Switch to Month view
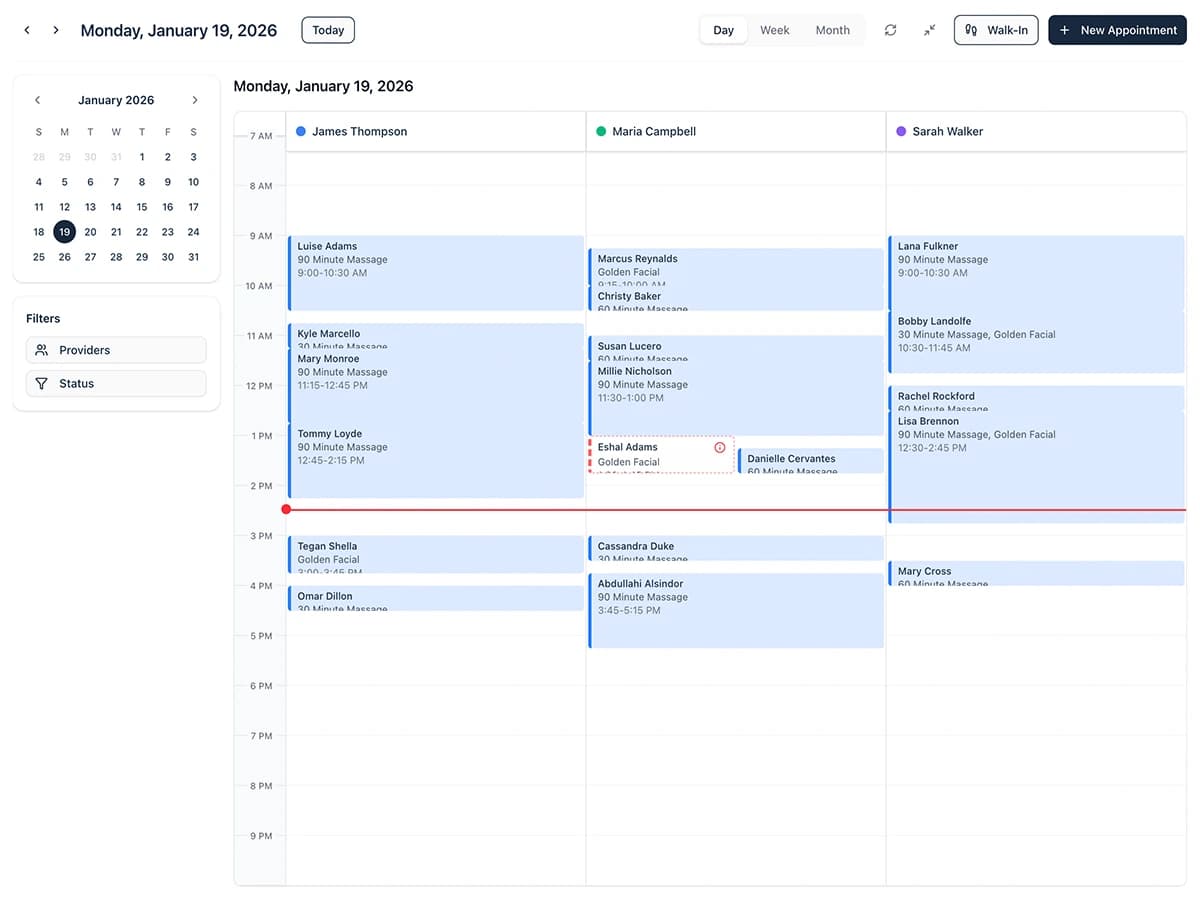 click(x=832, y=30)
